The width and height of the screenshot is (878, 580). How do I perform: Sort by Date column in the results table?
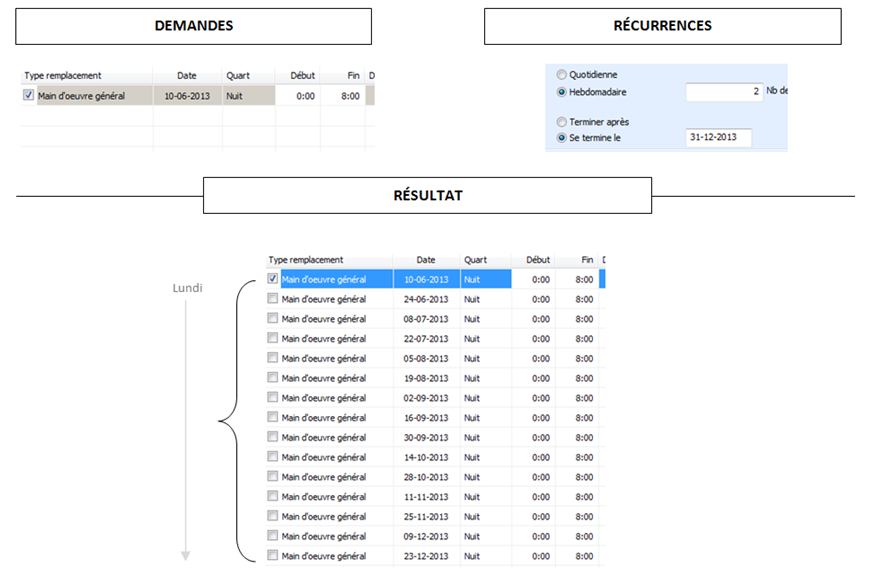click(426, 260)
